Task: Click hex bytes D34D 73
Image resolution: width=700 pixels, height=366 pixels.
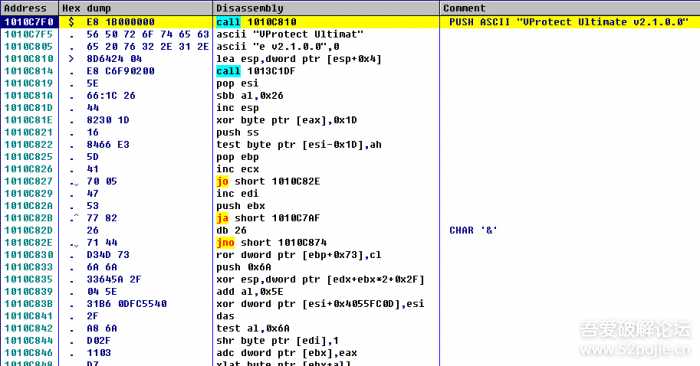Action: click(108, 255)
